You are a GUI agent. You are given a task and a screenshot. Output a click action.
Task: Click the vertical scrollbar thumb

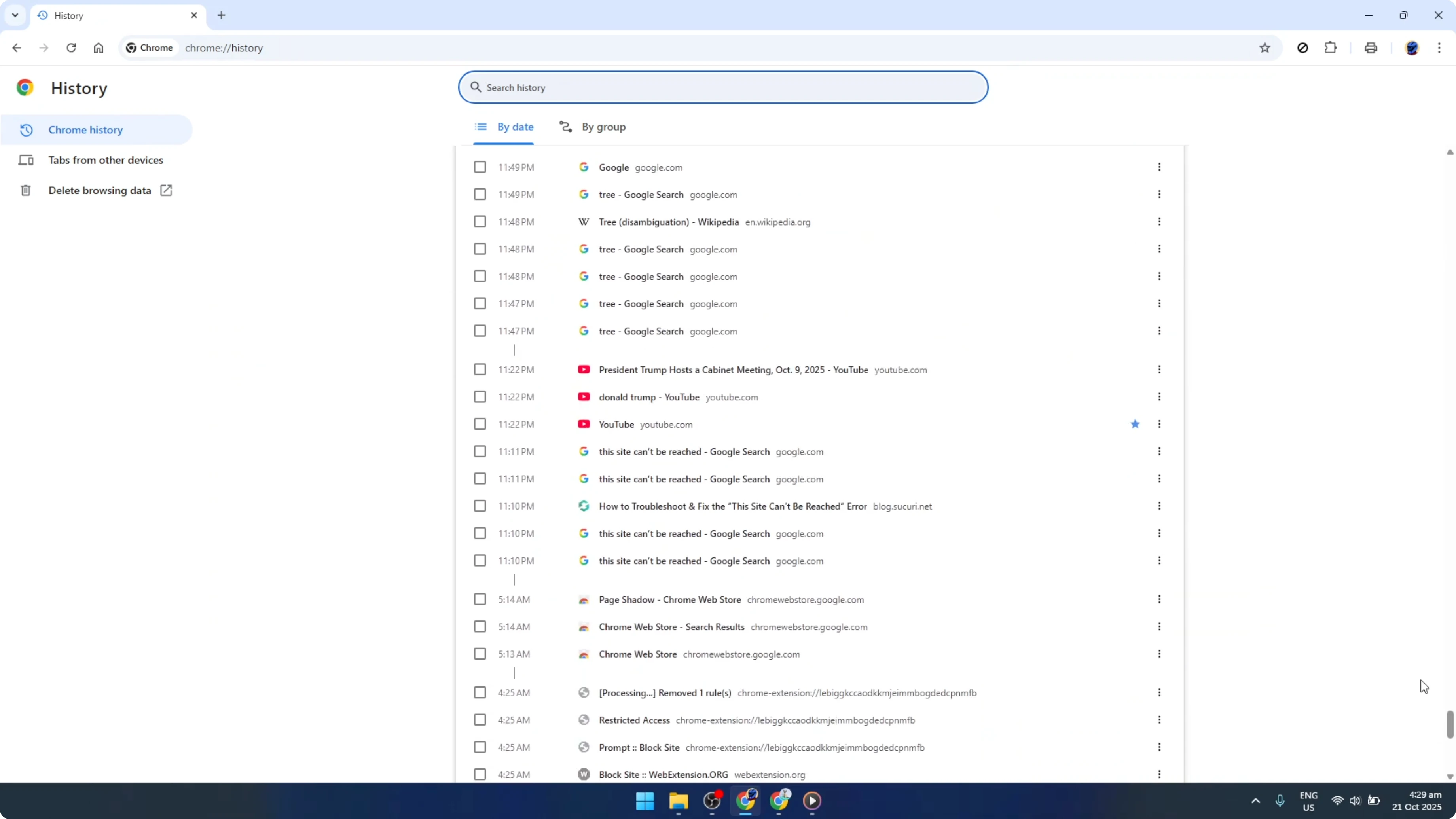tap(1450, 724)
